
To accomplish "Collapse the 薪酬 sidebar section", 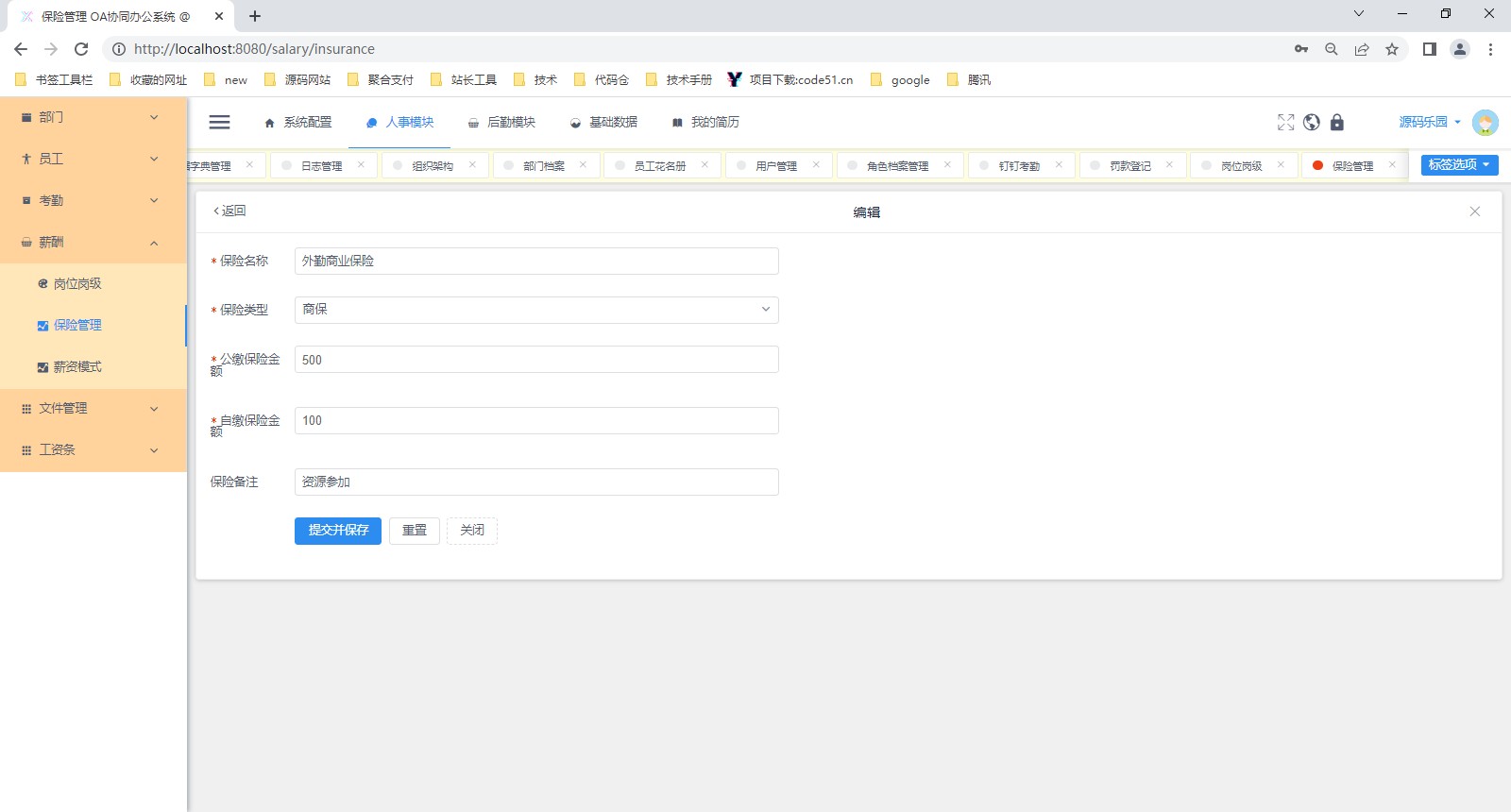I will pyautogui.click(x=93, y=243).
